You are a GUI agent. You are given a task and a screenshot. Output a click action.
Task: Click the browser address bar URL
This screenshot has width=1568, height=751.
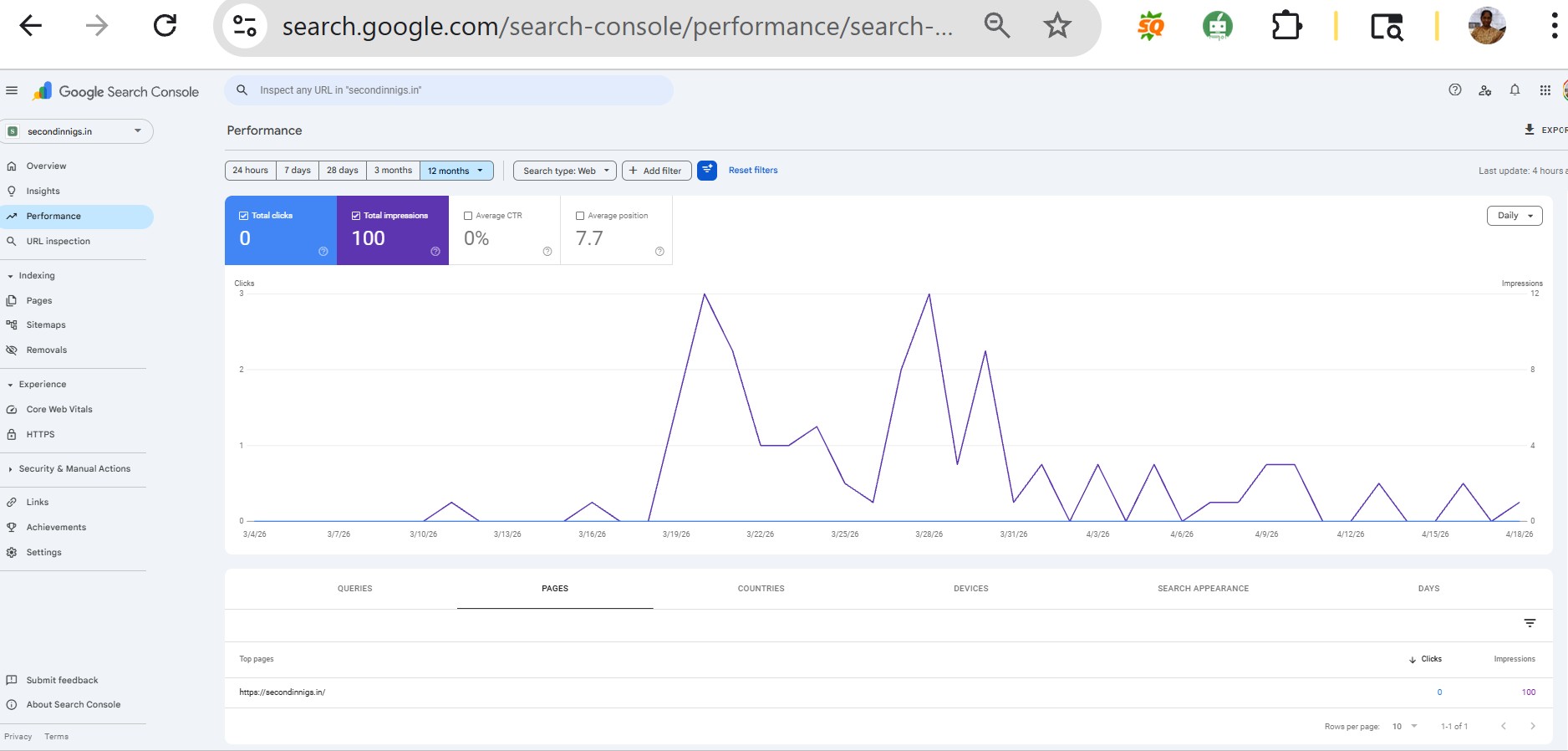tap(617, 27)
